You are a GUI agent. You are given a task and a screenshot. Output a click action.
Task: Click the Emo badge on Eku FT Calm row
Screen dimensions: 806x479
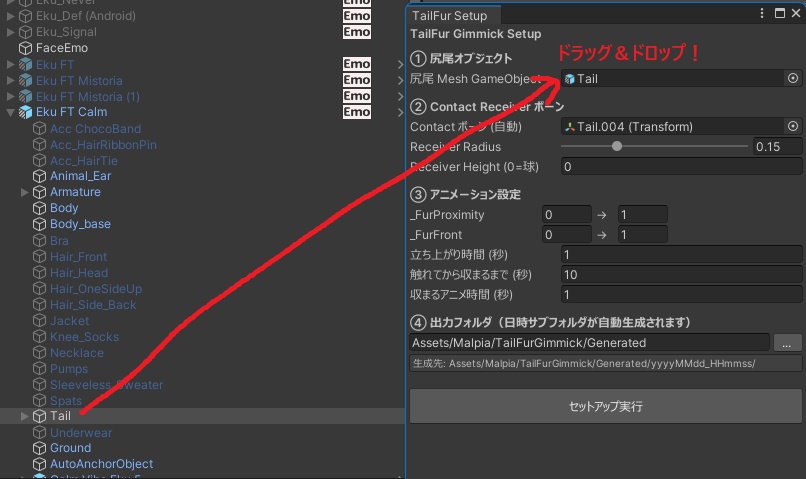click(357, 112)
